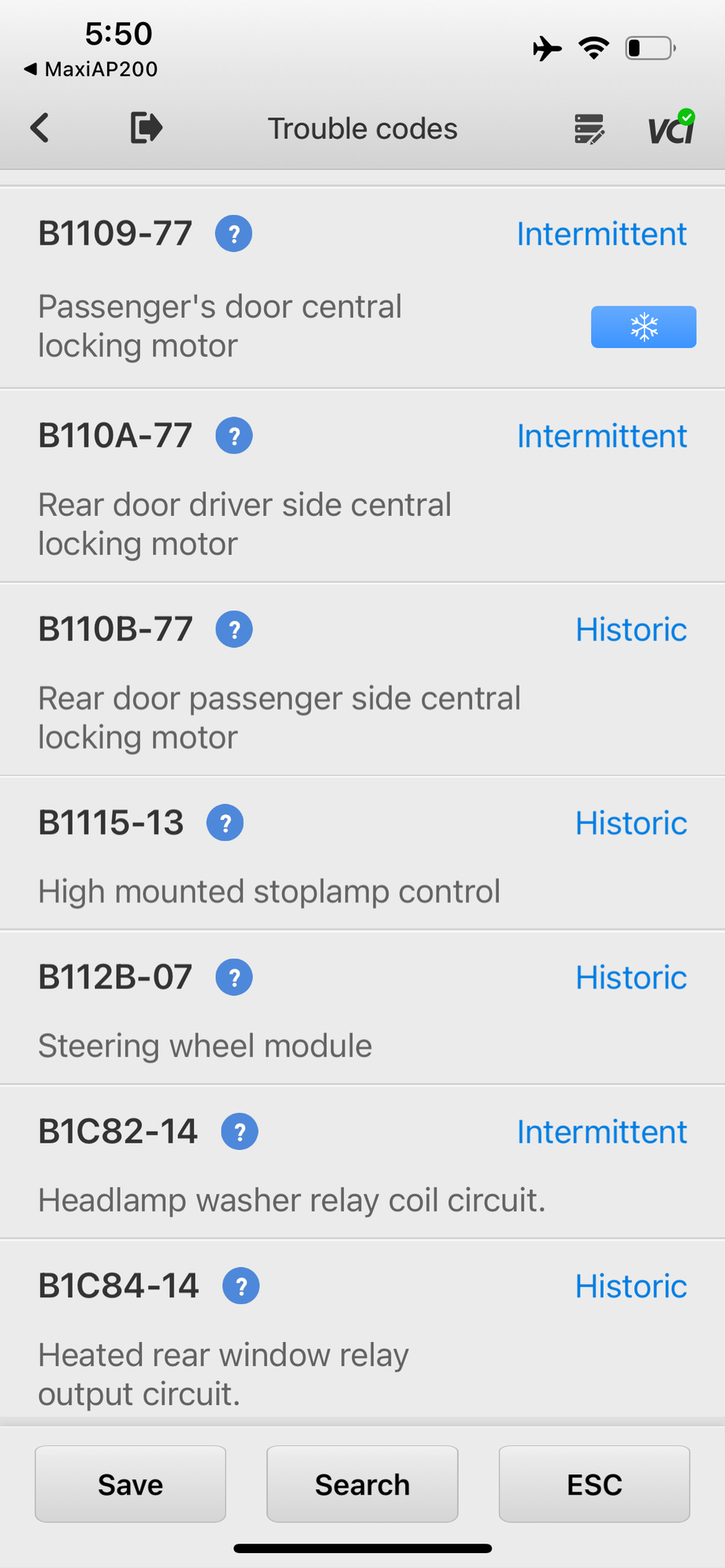The height and width of the screenshot is (1568, 725).
Task: Return to MaxiAP200 app via status bar
Action: 91,69
